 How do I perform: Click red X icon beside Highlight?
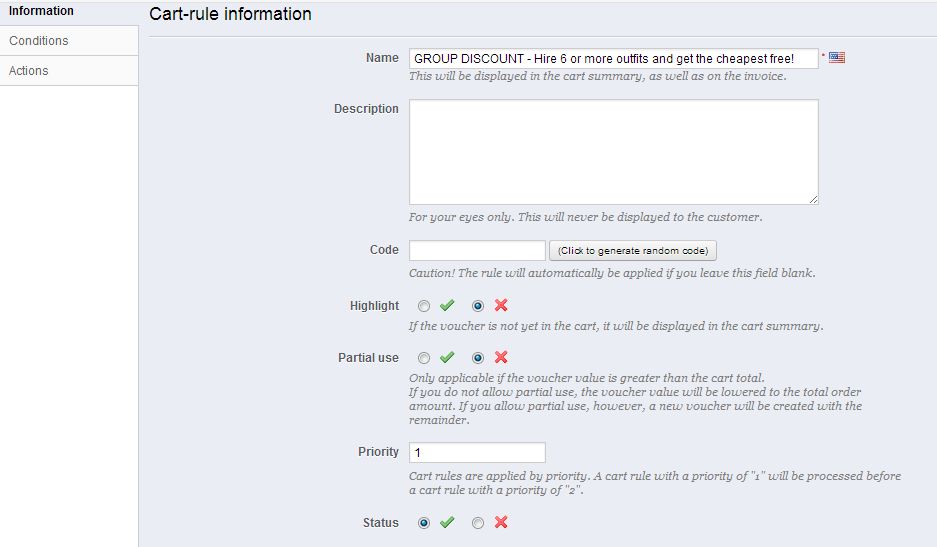[501, 306]
